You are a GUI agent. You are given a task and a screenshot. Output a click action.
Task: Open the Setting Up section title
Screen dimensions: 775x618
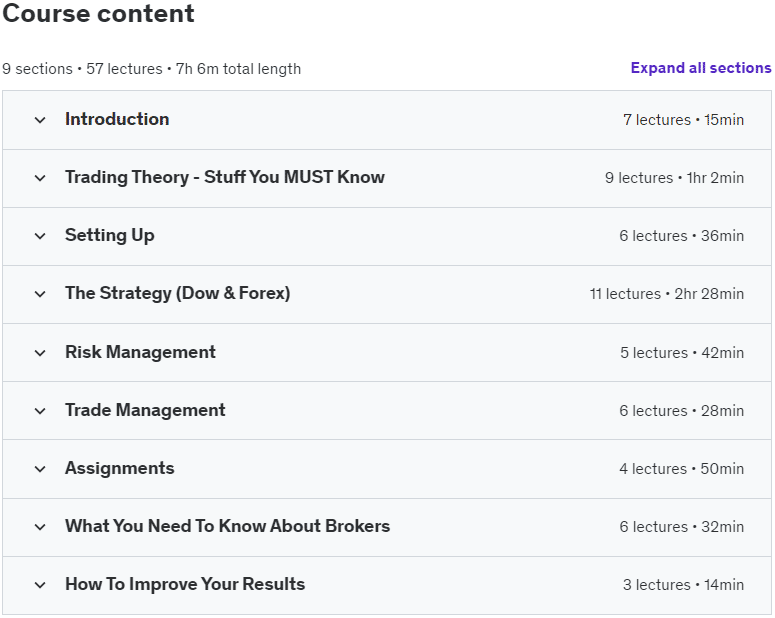click(110, 235)
